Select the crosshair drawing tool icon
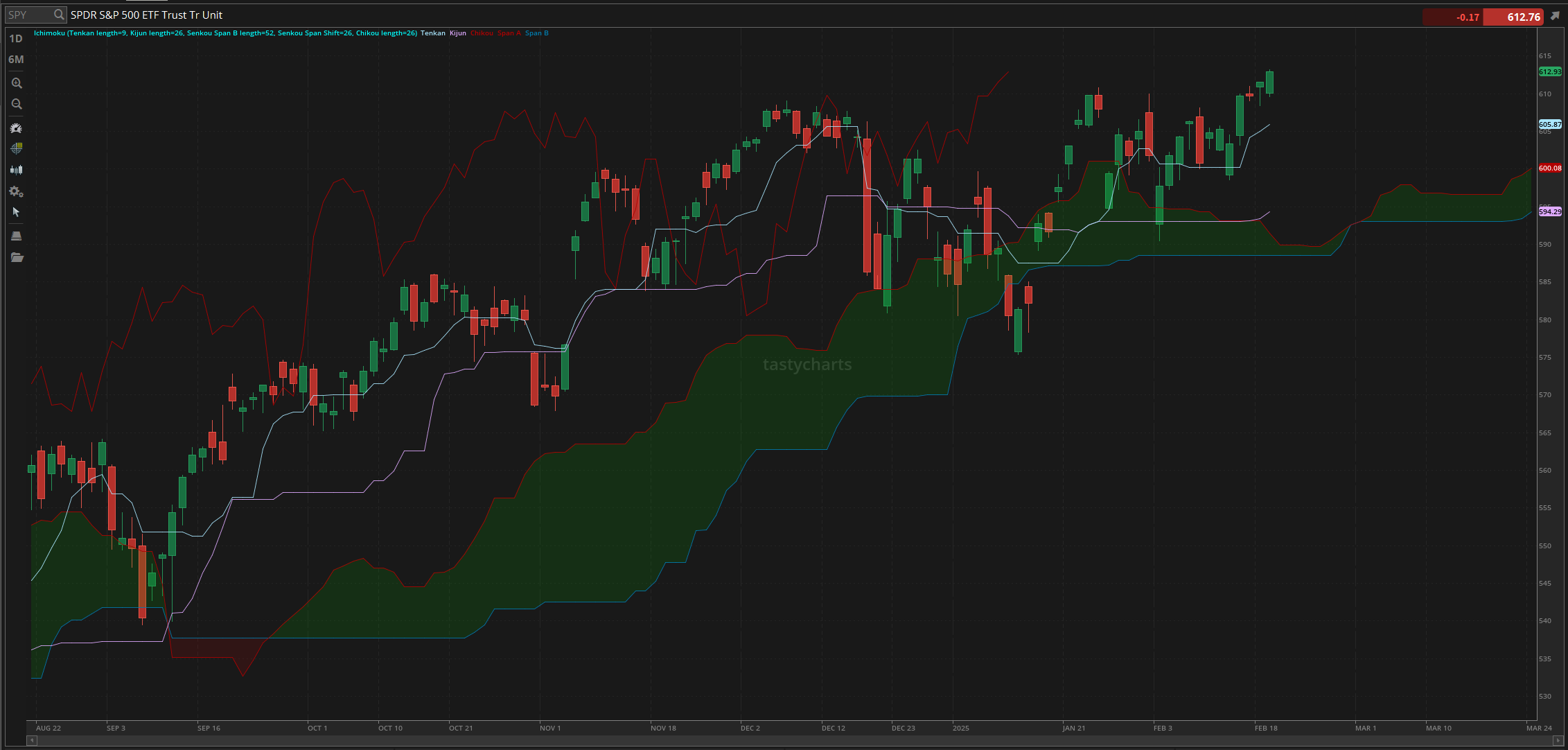This screenshot has height=750, width=1568. click(x=17, y=148)
